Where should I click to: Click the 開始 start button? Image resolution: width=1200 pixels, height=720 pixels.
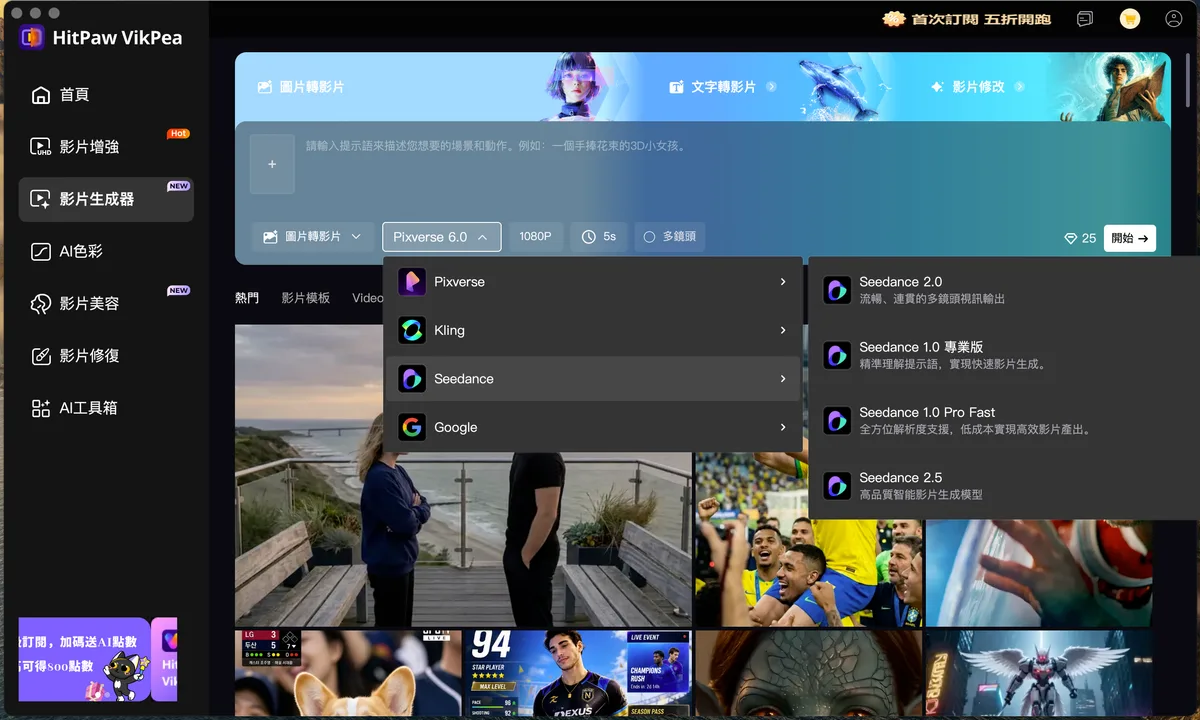pos(1130,238)
